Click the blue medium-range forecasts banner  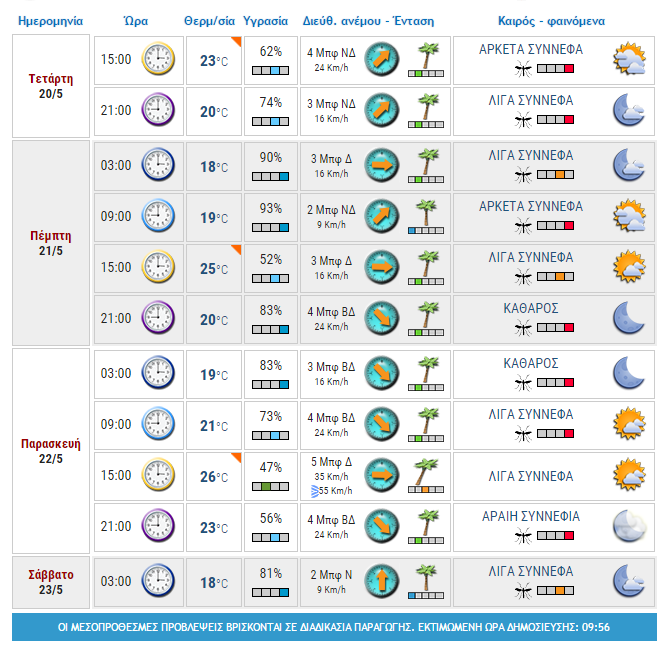pyautogui.click(x=334, y=627)
